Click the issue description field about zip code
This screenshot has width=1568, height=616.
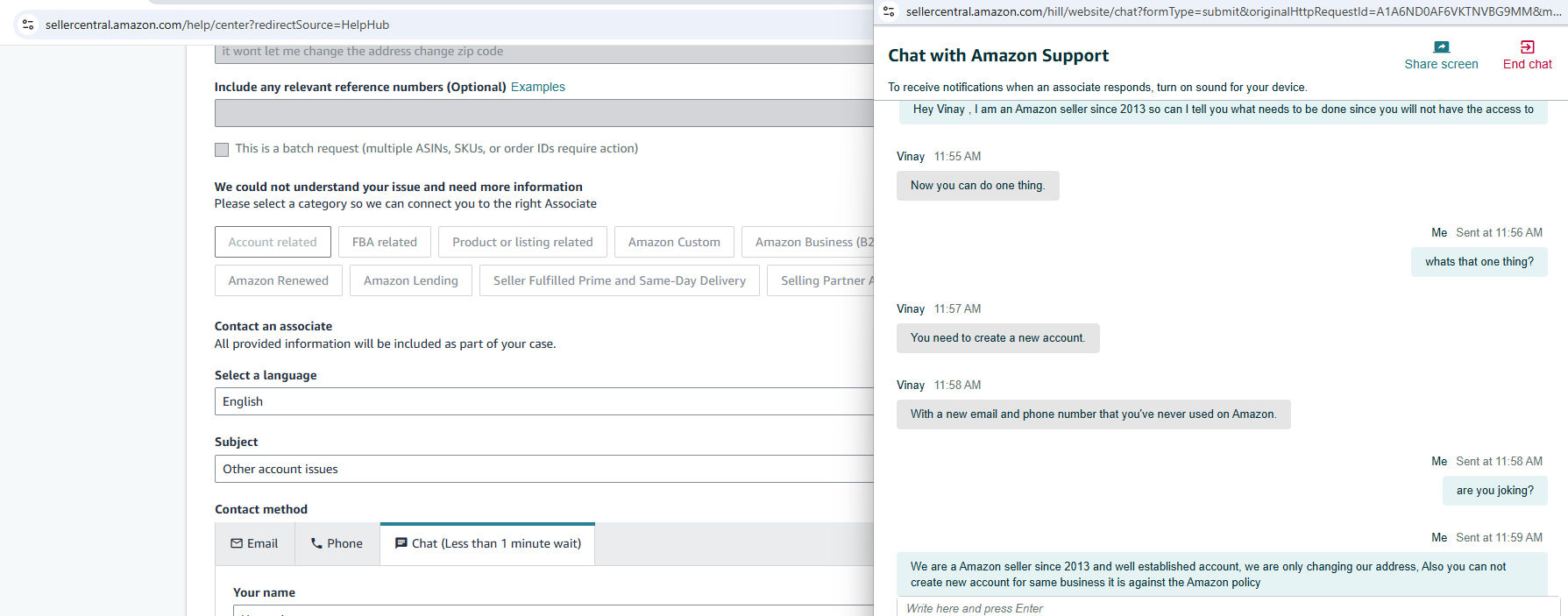pos(544,53)
